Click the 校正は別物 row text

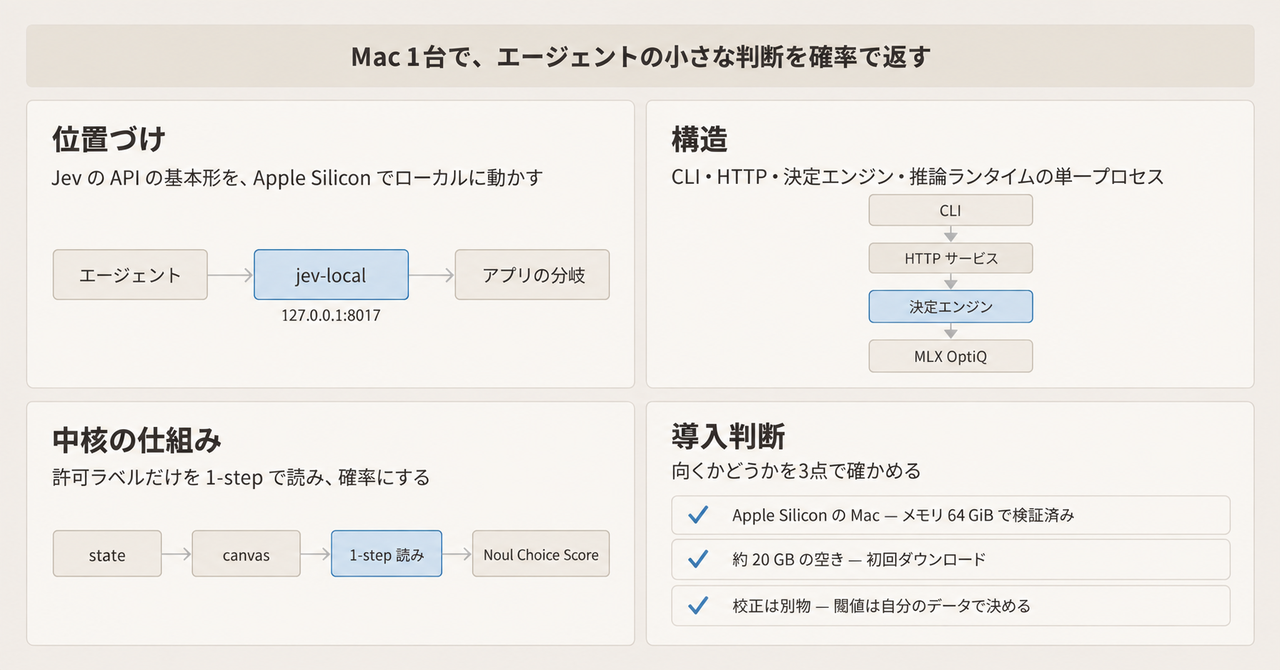click(x=881, y=605)
